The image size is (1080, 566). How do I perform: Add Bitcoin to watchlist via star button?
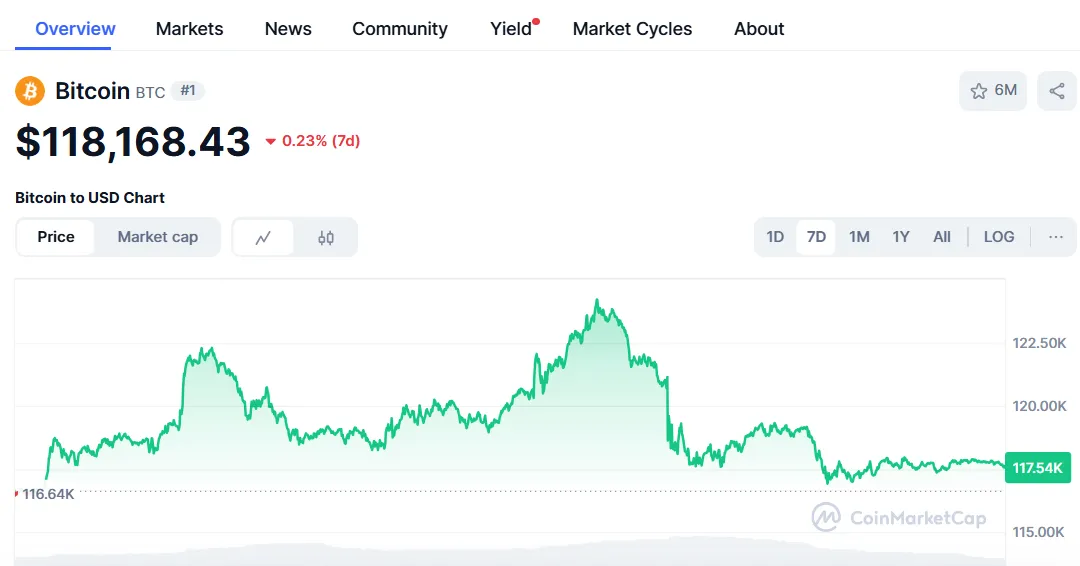pyautogui.click(x=993, y=91)
